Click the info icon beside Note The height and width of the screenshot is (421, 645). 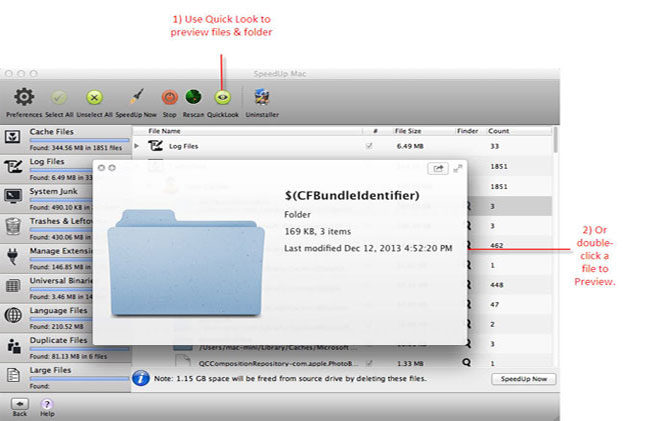point(141,378)
